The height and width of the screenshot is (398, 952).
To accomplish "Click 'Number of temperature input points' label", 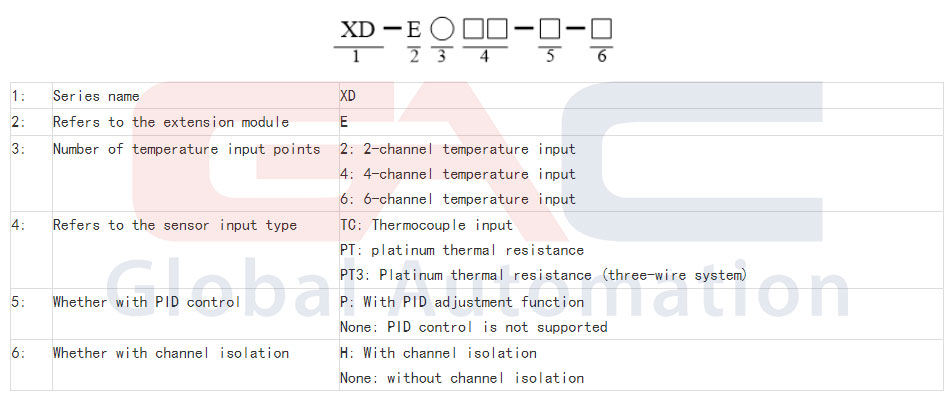I will pyautogui.click(x=186, y=149).
